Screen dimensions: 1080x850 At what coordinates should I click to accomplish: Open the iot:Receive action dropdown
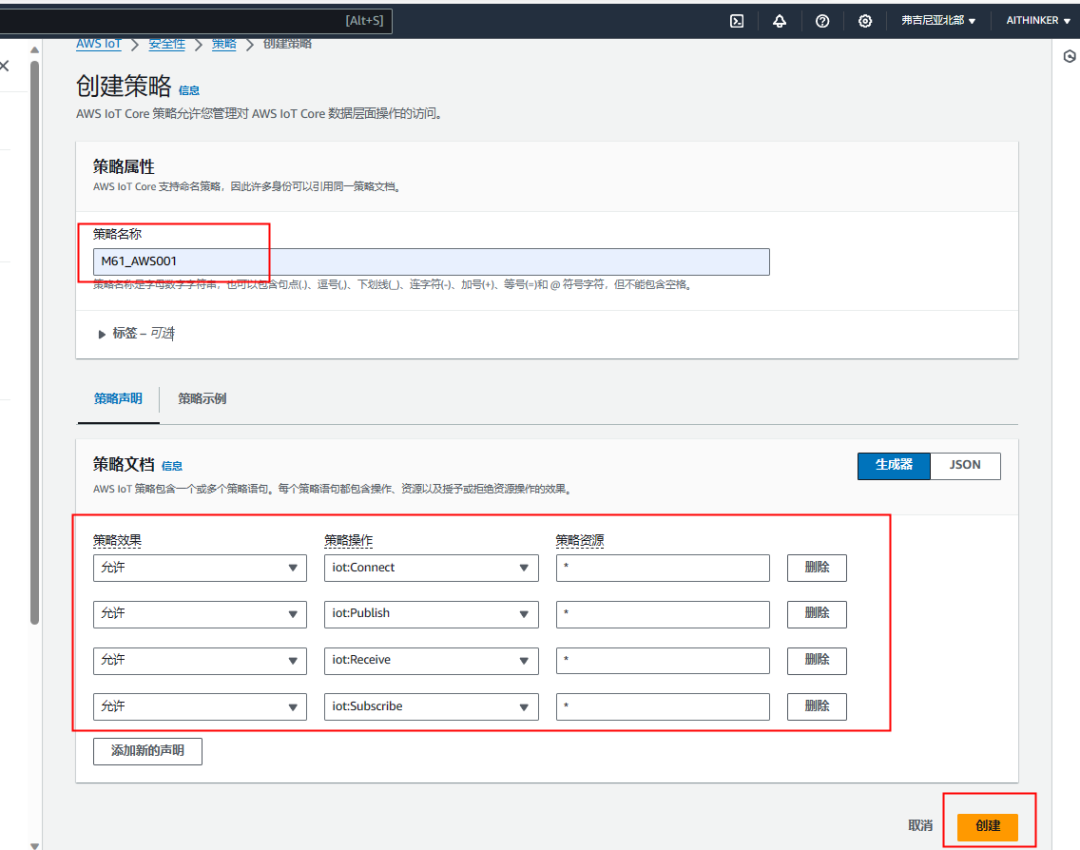[431, 661]
